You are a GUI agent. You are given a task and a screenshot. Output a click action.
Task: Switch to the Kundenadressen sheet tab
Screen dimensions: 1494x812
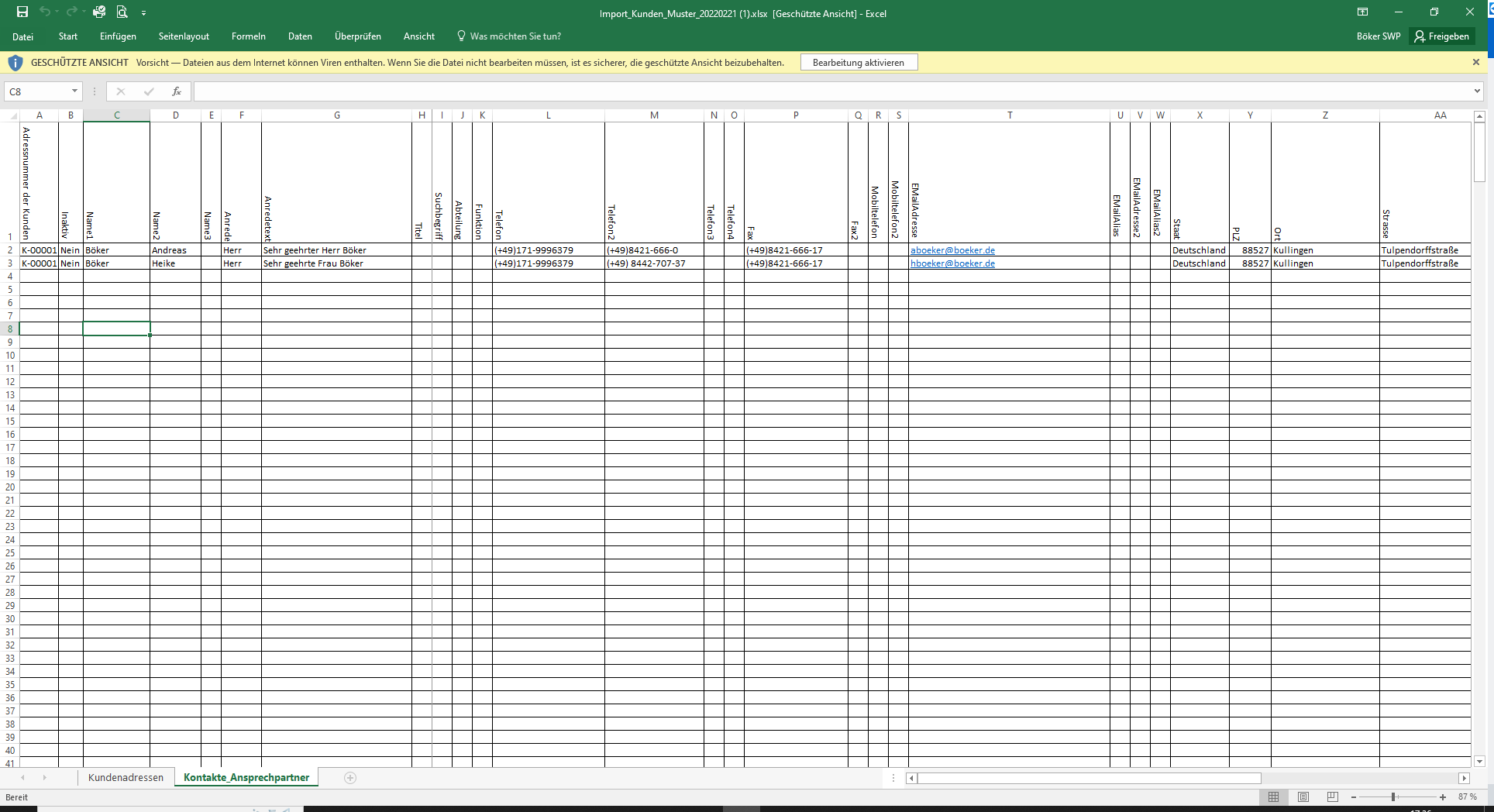[126, 777]
